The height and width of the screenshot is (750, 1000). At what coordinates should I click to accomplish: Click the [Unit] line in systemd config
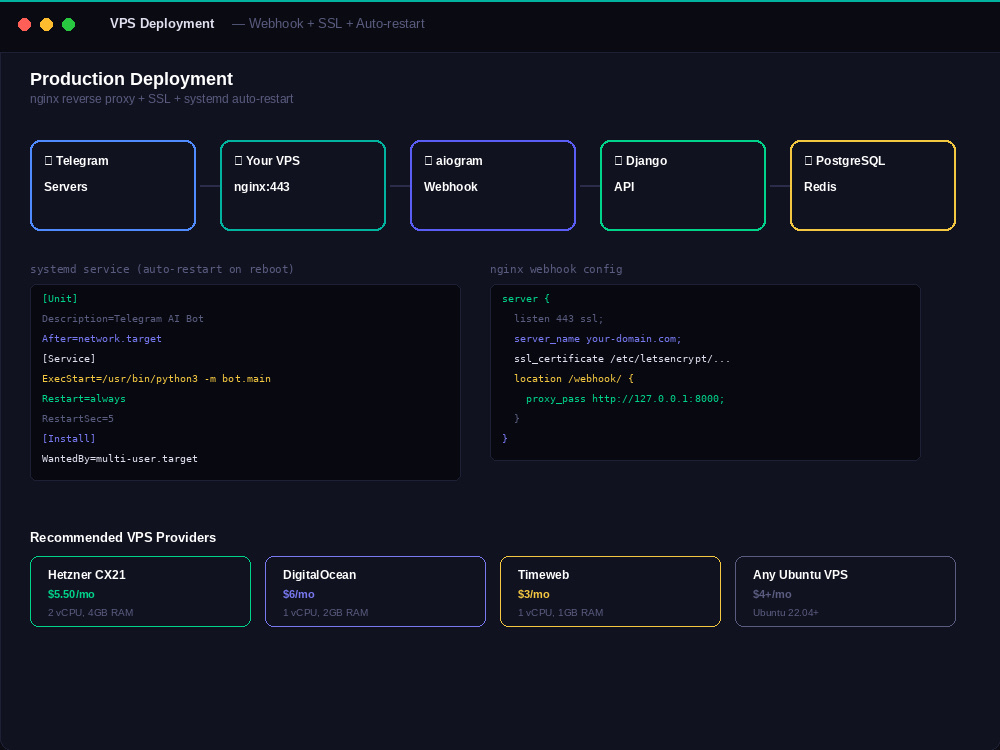click(x=60, y=298)
